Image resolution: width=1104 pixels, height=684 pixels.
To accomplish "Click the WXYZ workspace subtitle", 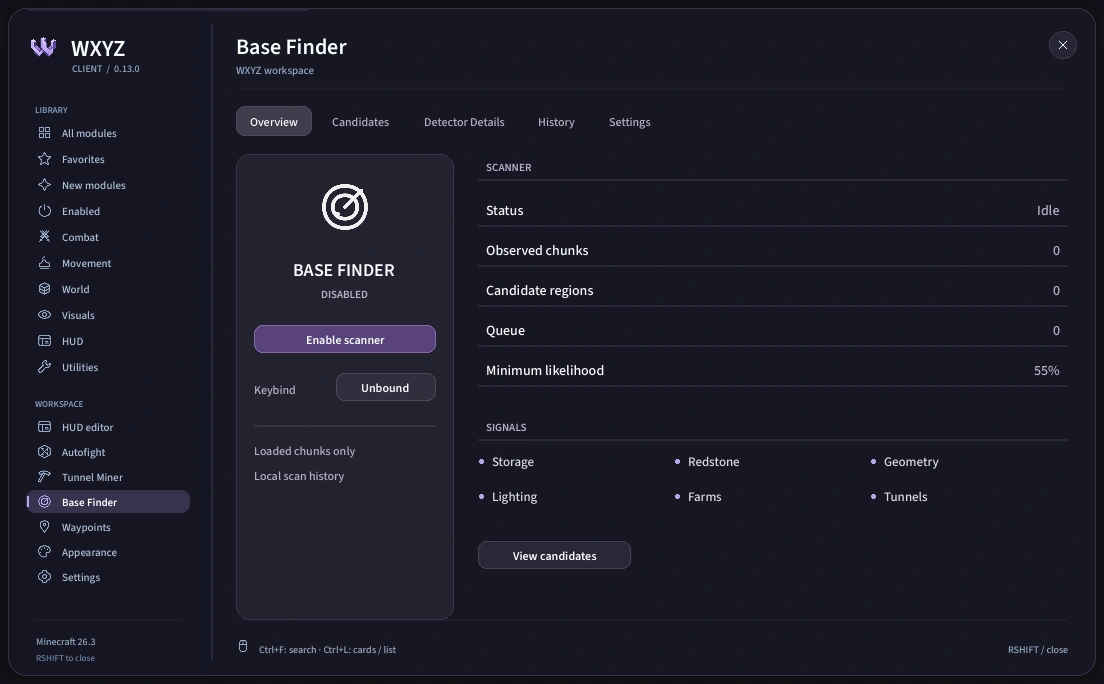I will coord(275,70).
